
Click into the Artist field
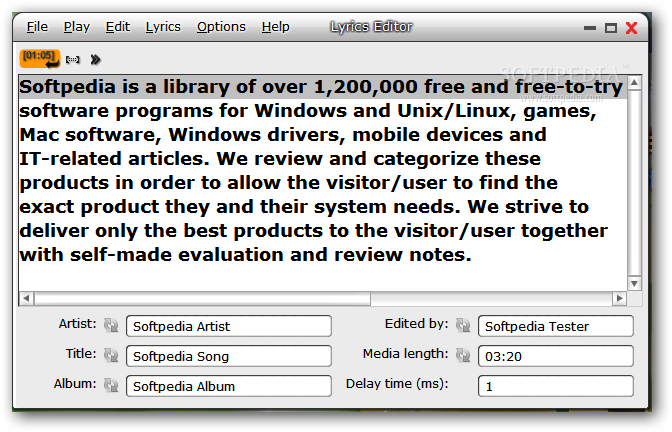coord(229,326)
